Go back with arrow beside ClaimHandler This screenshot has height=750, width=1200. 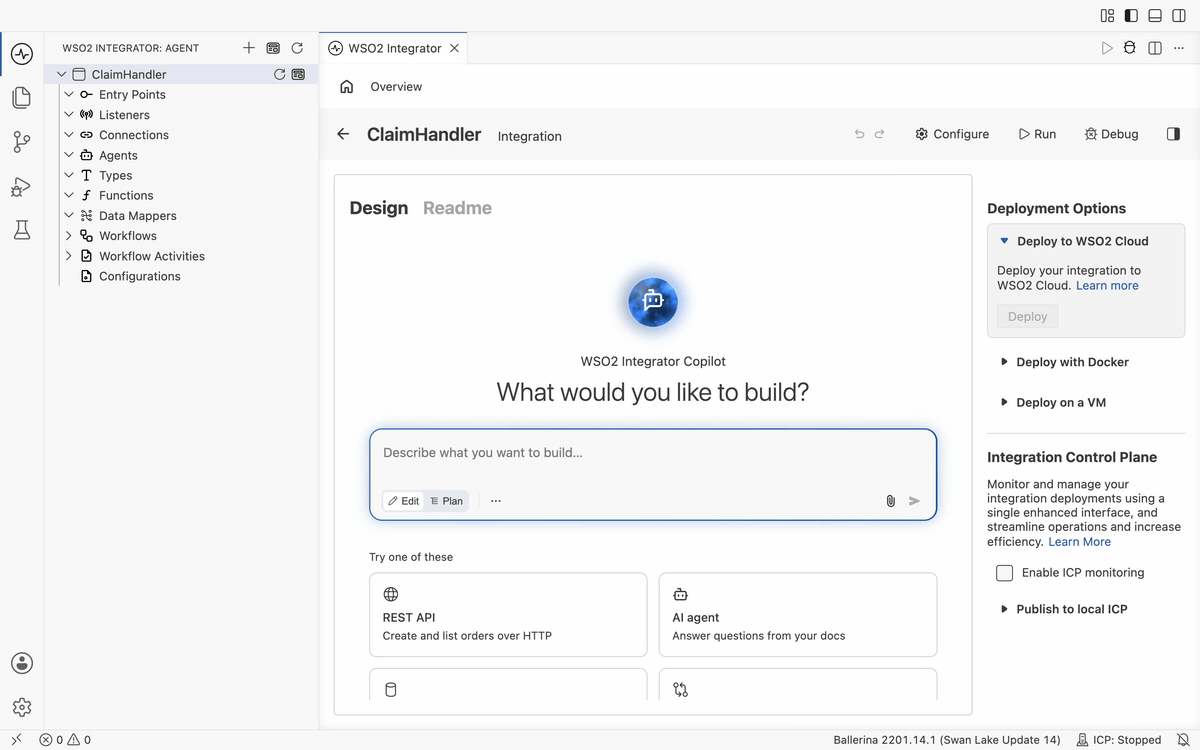343,134
